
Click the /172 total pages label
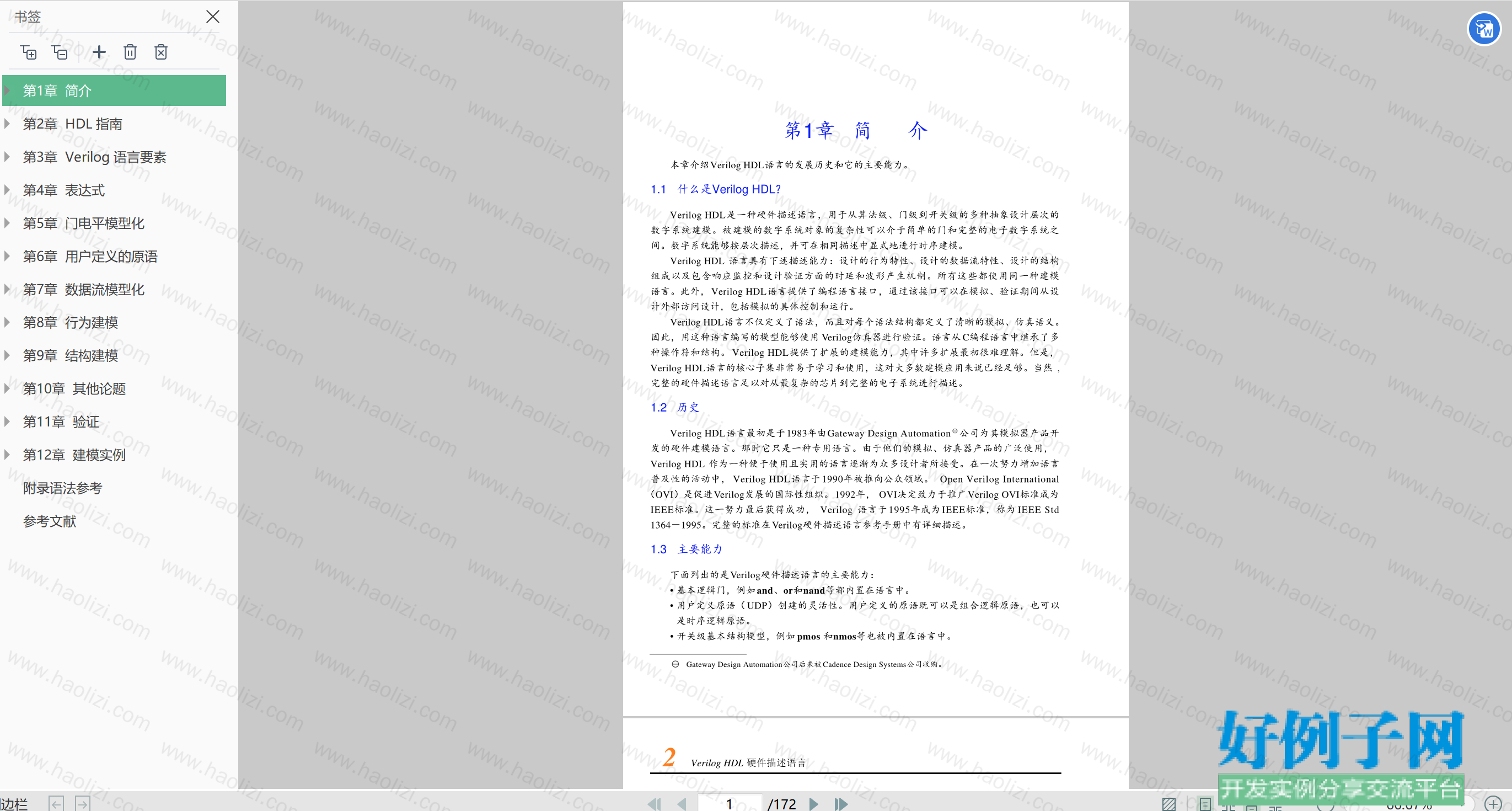(782, 803)
